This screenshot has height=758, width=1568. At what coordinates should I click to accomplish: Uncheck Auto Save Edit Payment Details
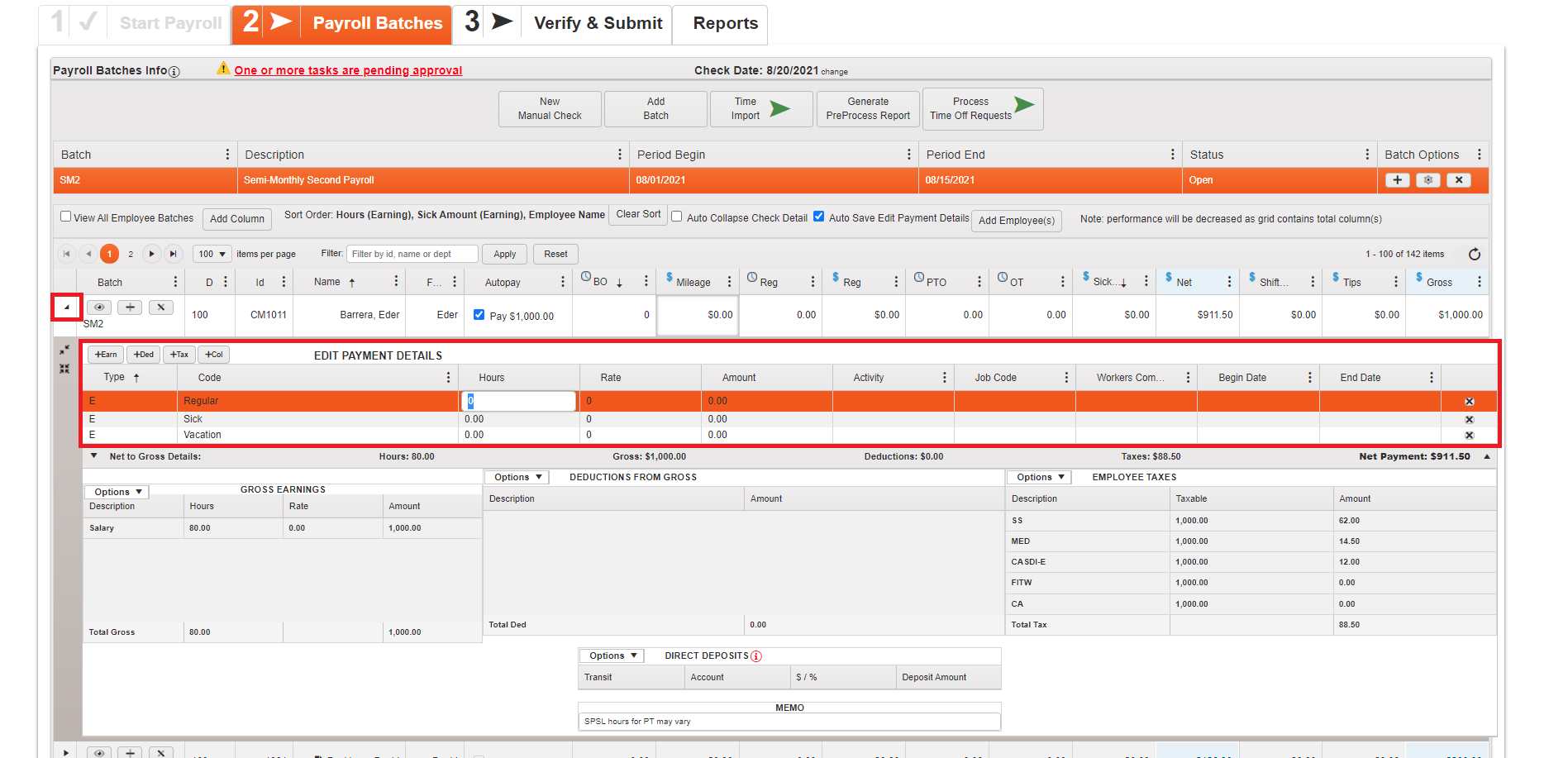818,217
